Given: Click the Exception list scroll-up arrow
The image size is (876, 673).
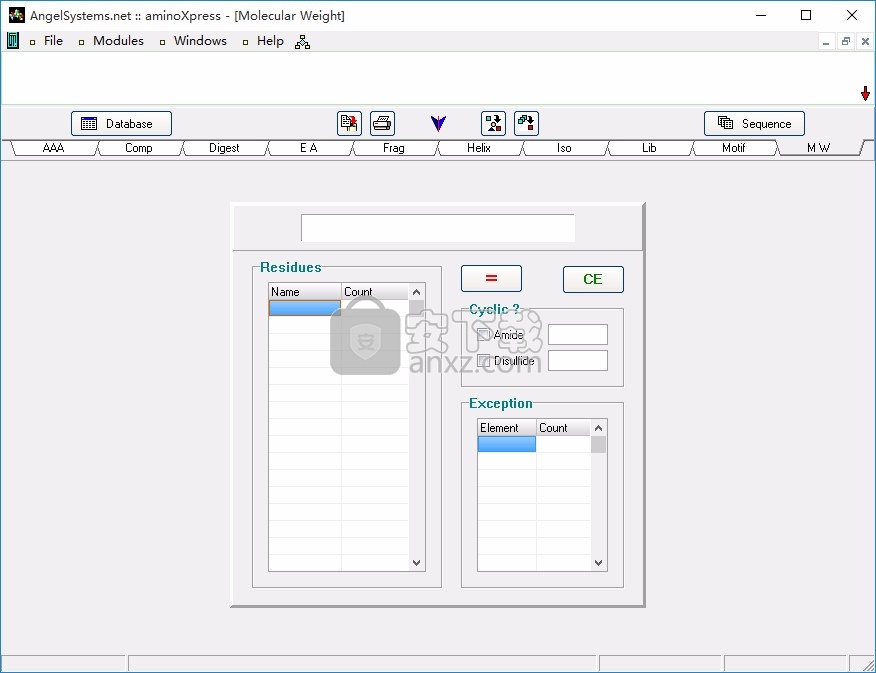Looking at the screenshot, I should (598, 428).
